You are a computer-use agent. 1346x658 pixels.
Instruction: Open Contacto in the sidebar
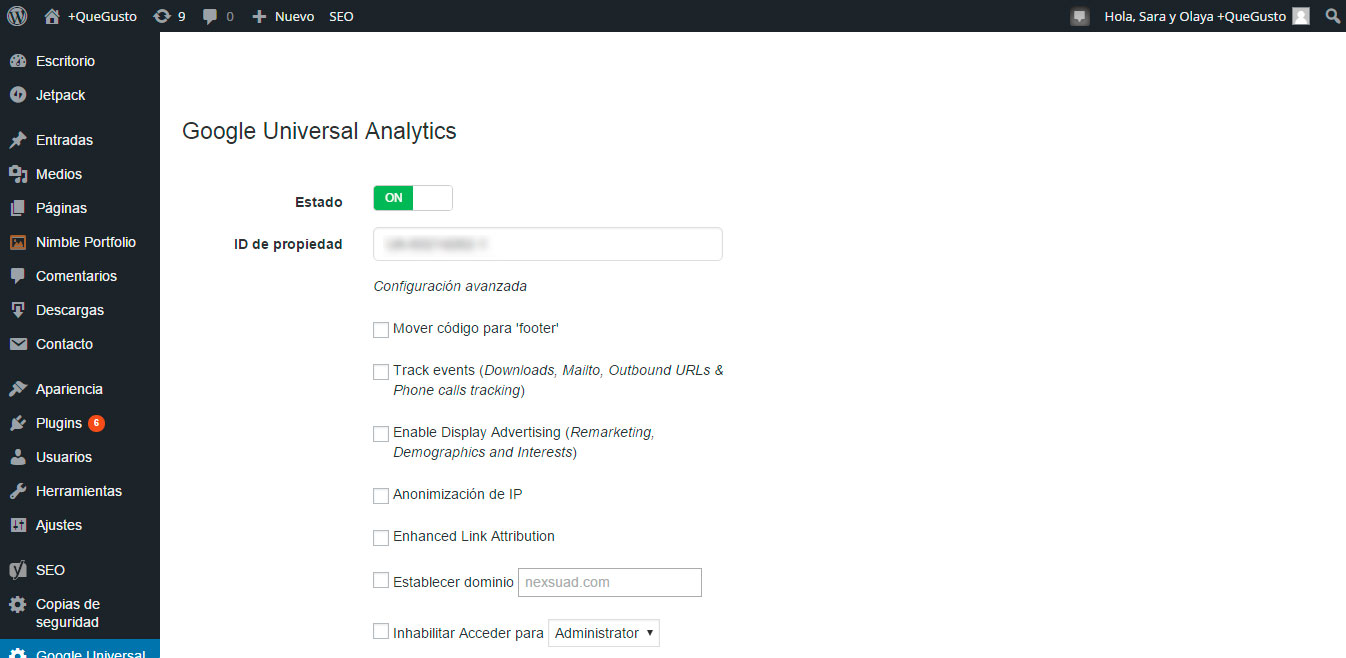pos(64,344)
